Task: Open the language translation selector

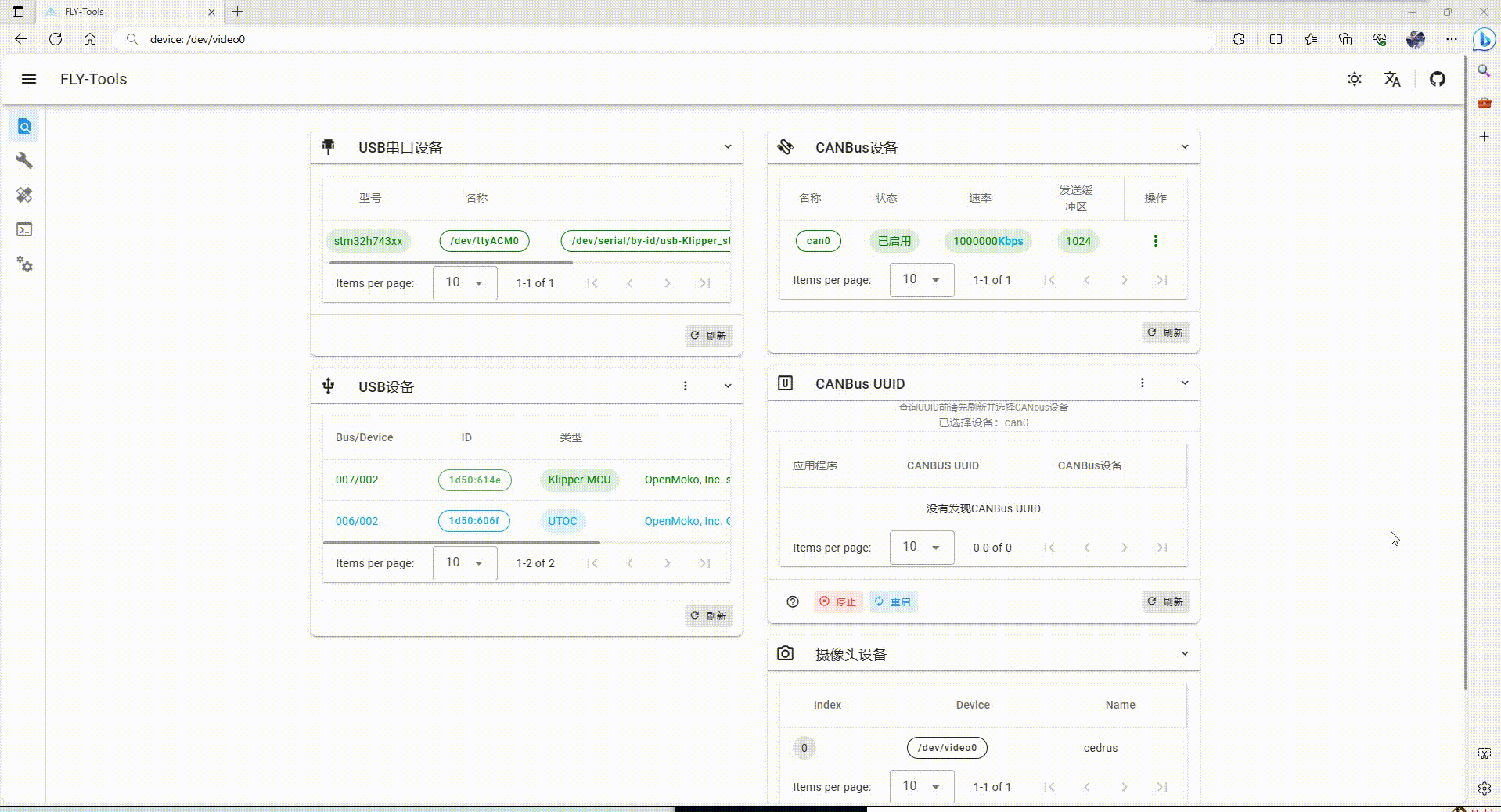Action: [x=1392, y=79]
